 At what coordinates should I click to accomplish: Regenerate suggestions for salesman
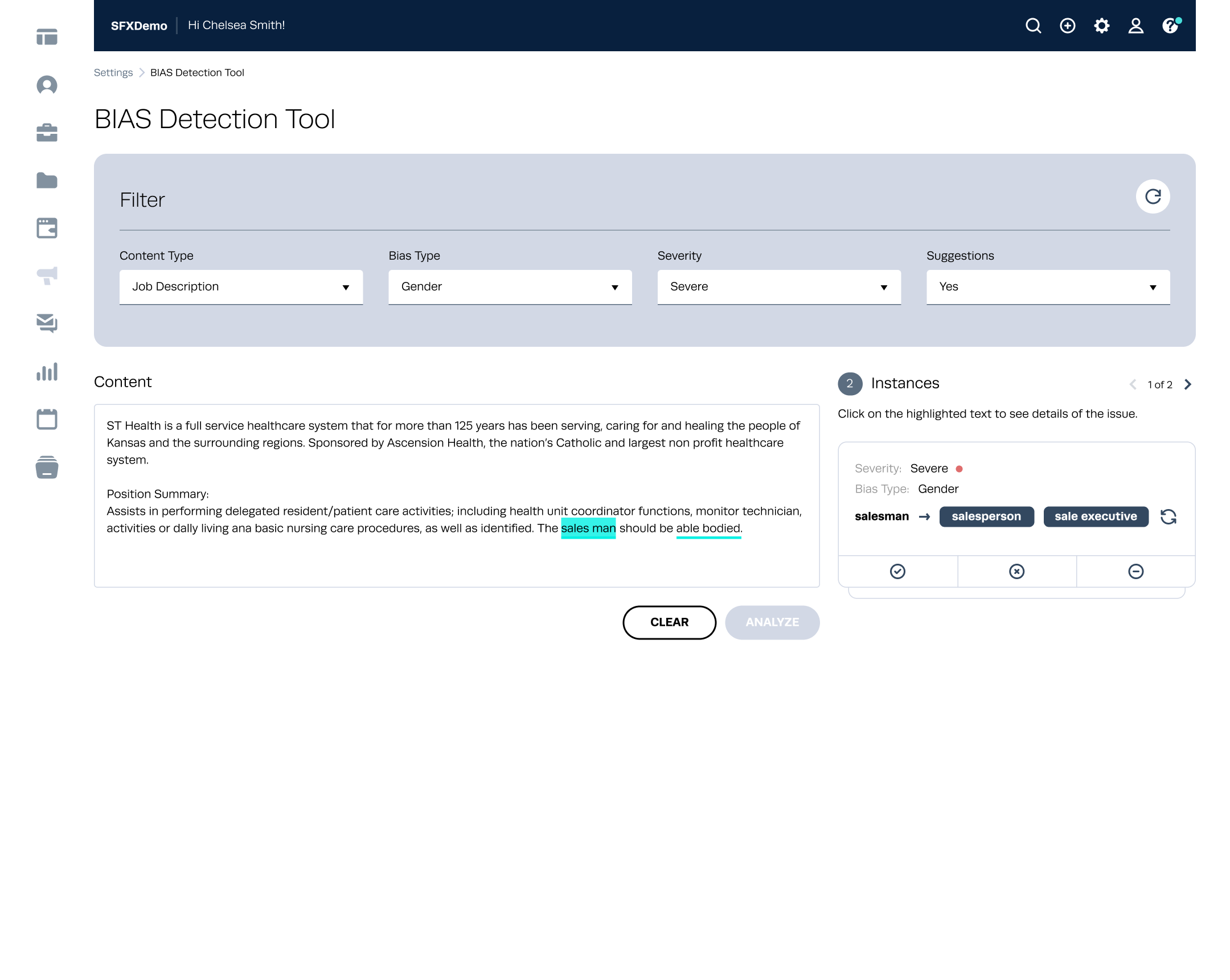[1168, 517]
